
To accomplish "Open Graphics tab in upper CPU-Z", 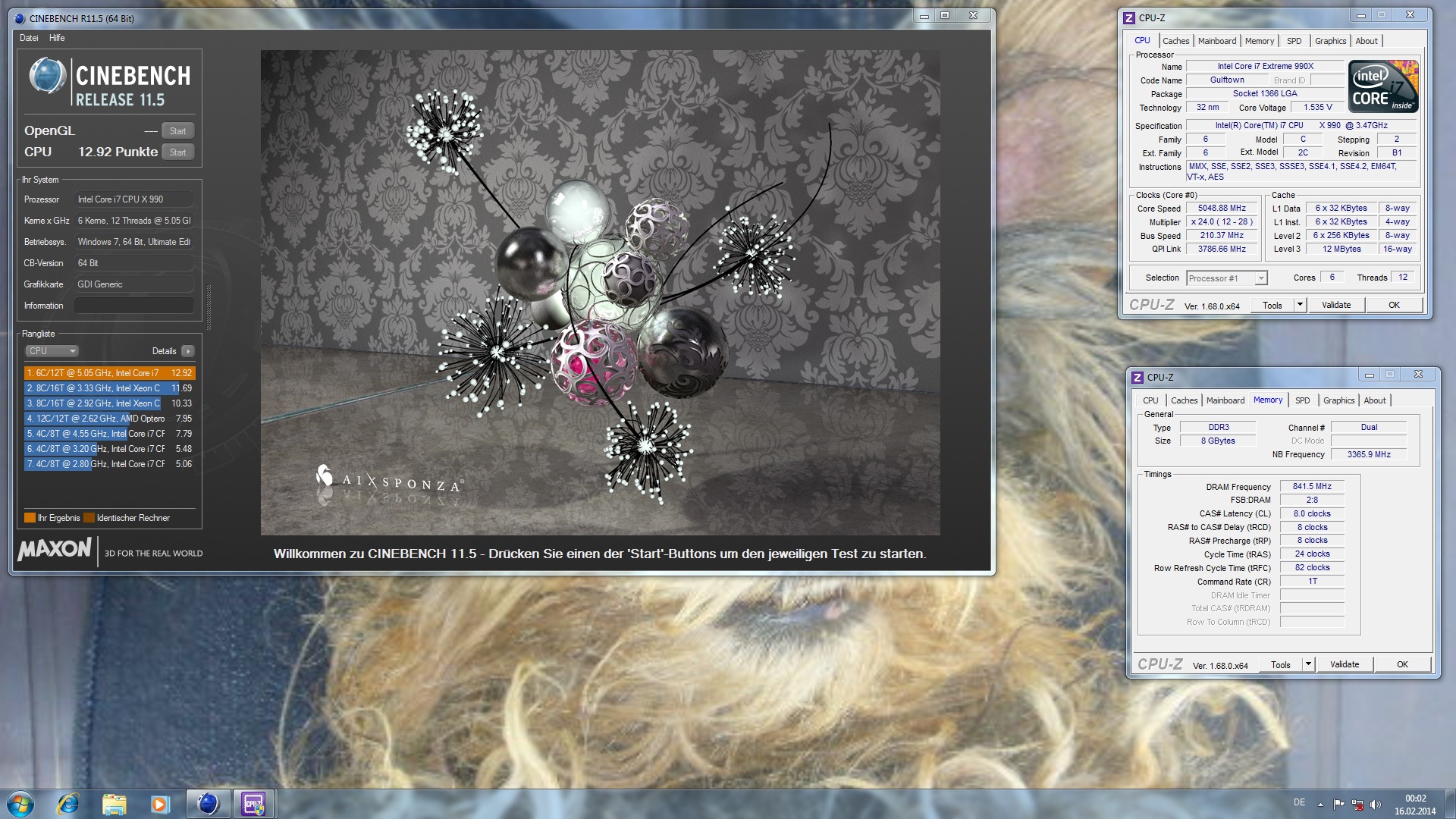I will pyautogui.click(x=1330, y=41).
